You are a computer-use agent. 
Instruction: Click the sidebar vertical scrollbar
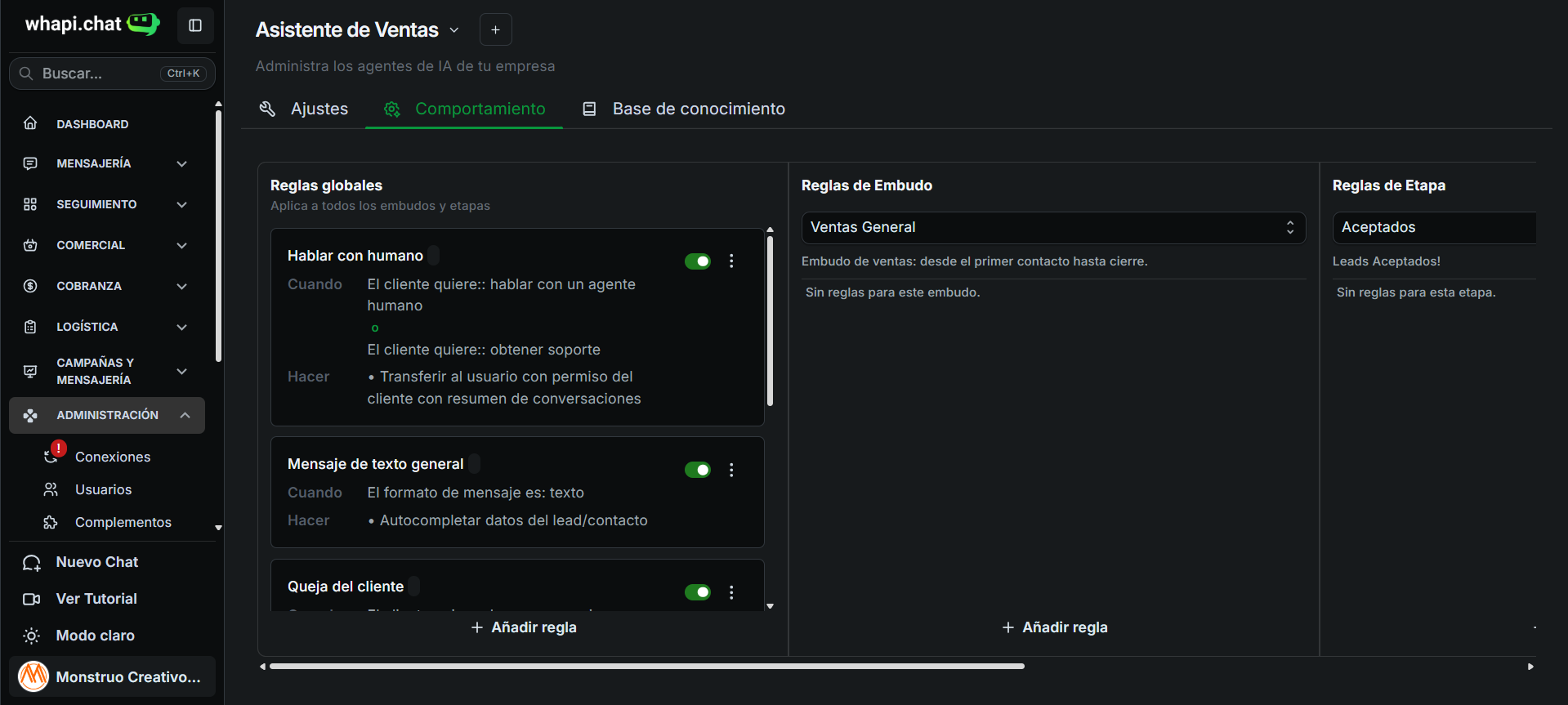(x=218, y=236)
